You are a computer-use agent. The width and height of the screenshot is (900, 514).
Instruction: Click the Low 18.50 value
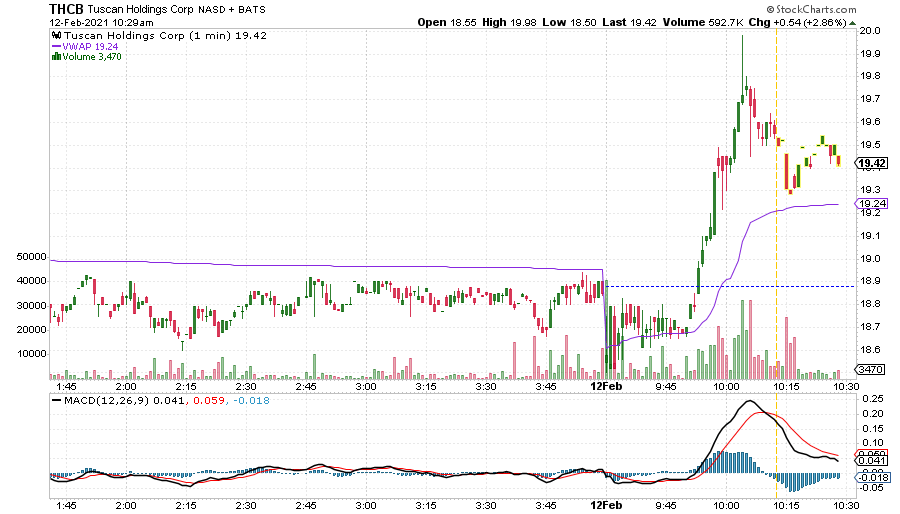[x=569, y=22]
